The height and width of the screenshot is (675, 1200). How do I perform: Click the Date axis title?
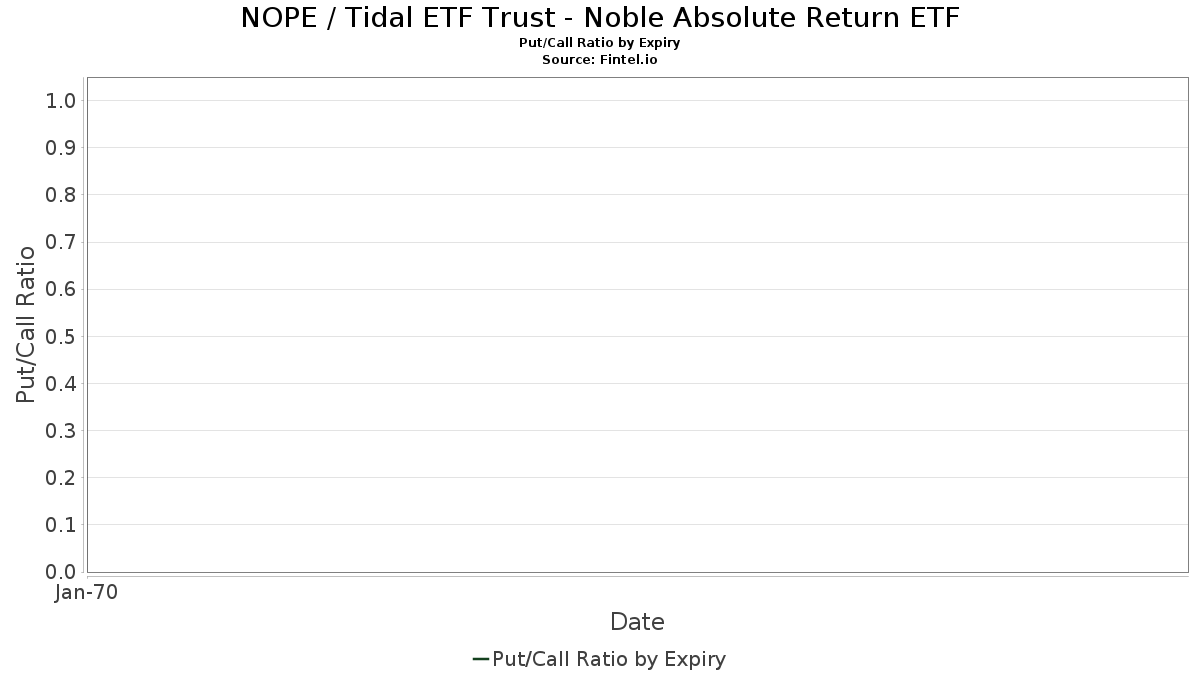tap(637, 622)
